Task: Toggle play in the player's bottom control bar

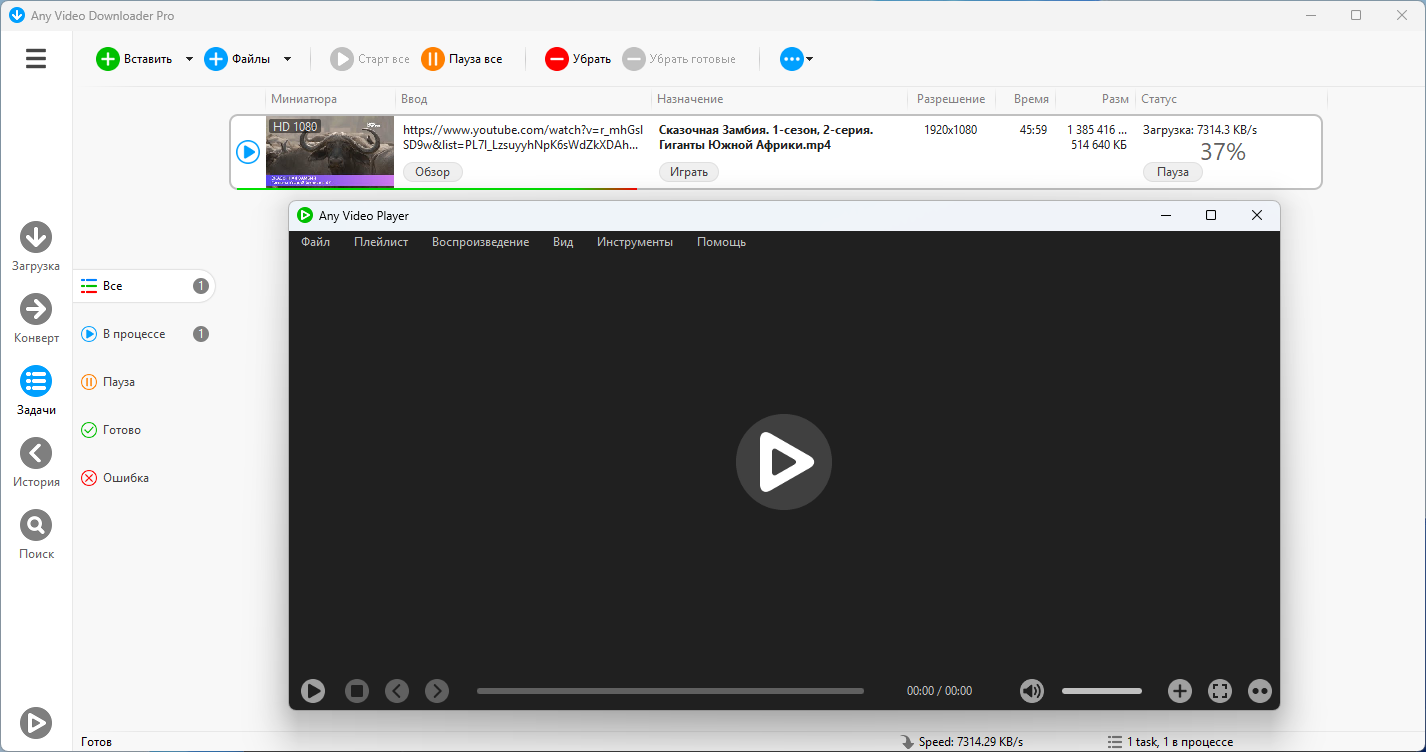Action: click(313, 691)
